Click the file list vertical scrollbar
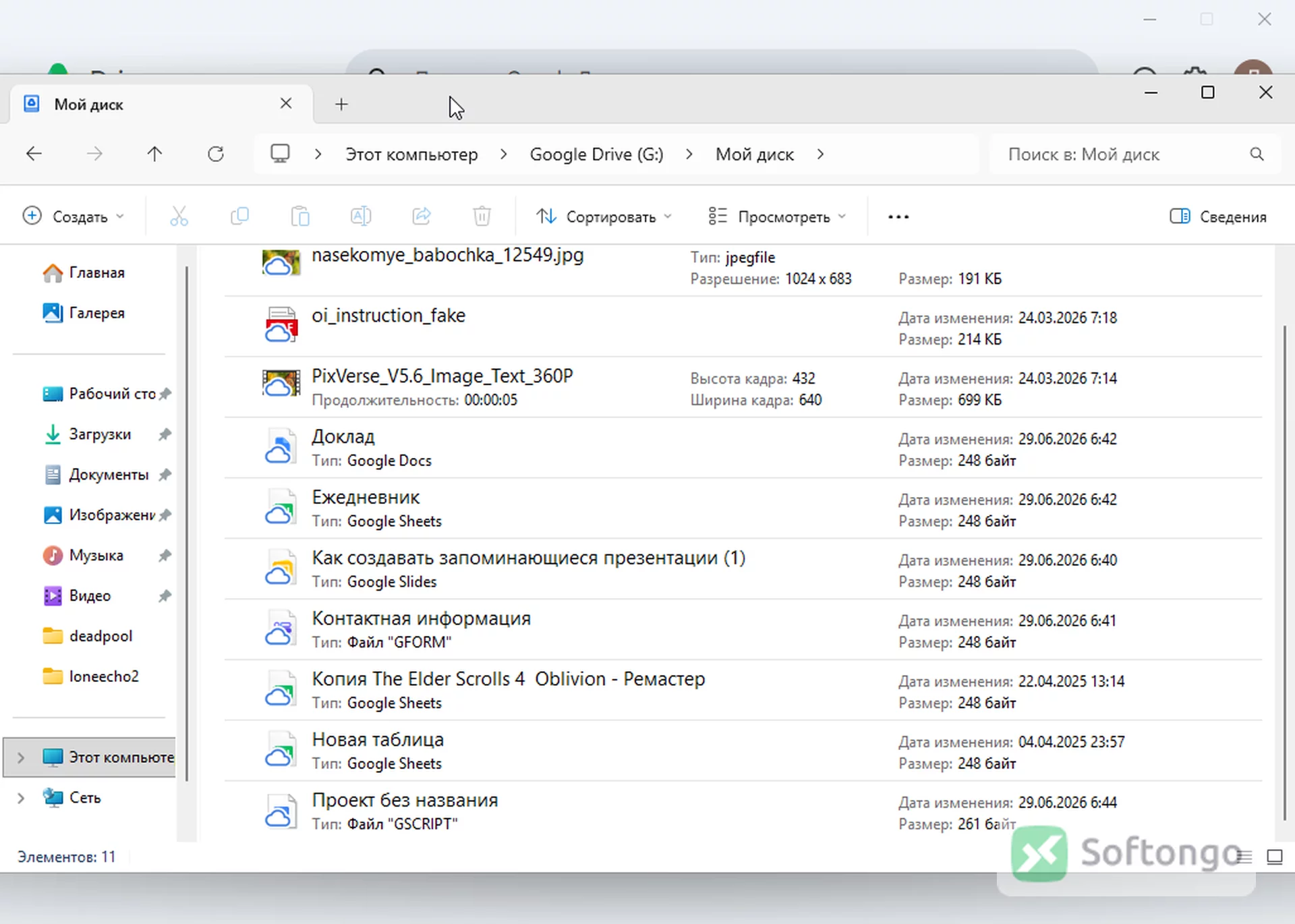 point(1284,573)
